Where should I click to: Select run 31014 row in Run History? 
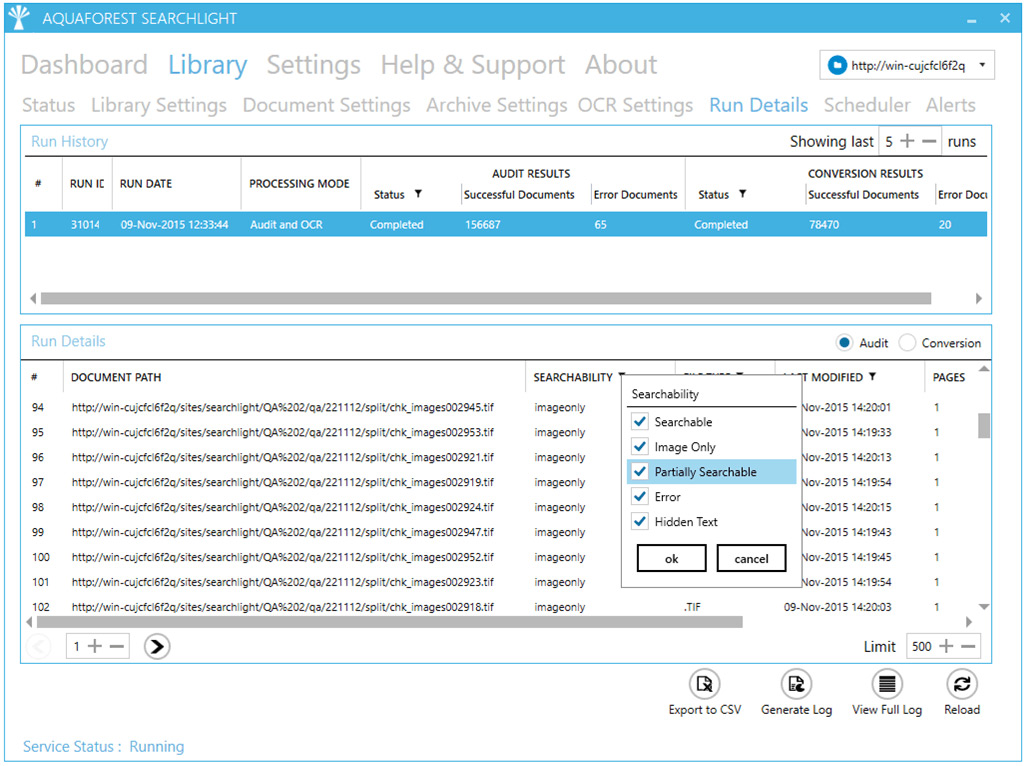[x=506, y=224]
